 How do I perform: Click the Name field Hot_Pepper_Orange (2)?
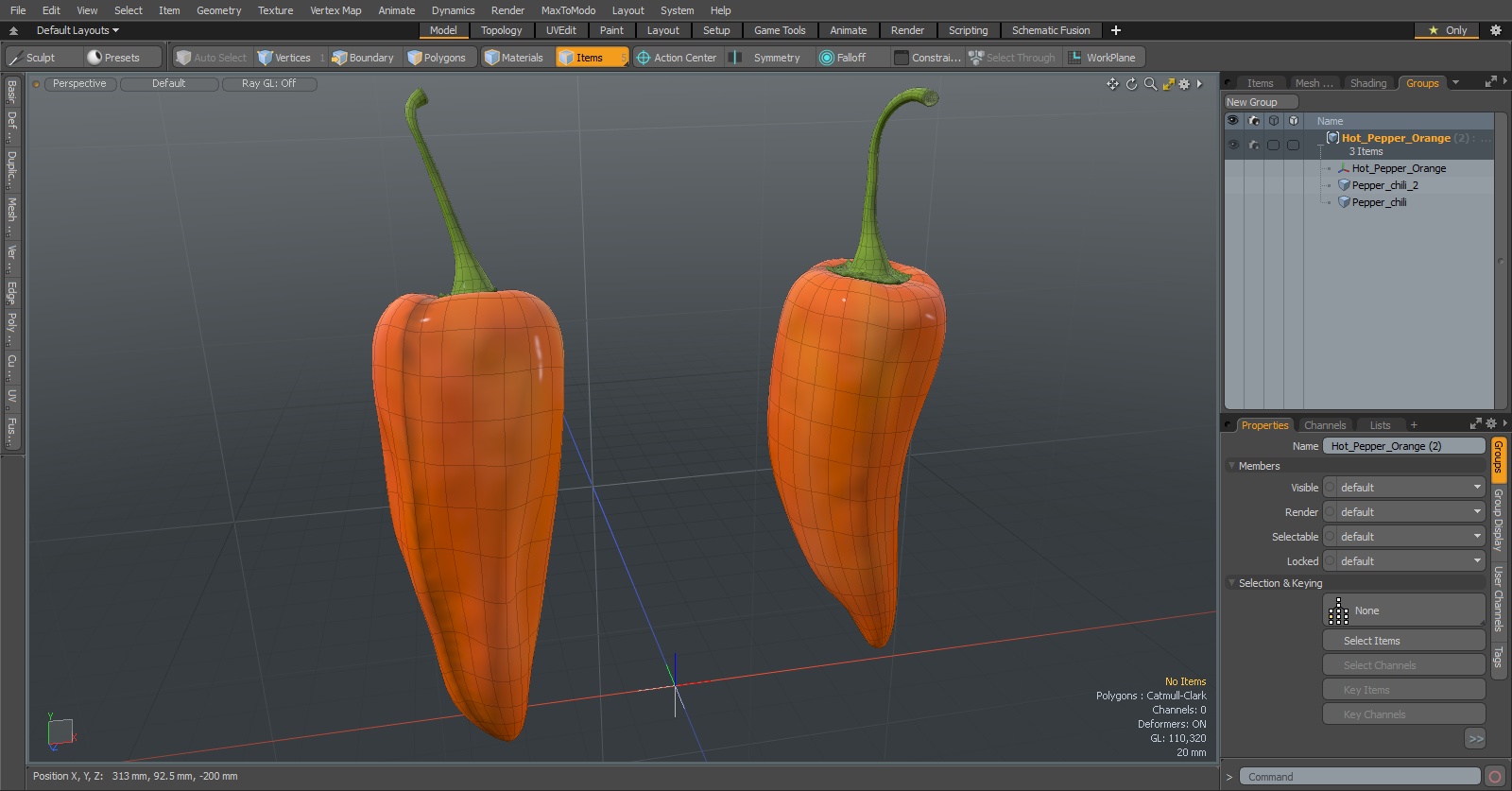click(x=1404, y=446)
